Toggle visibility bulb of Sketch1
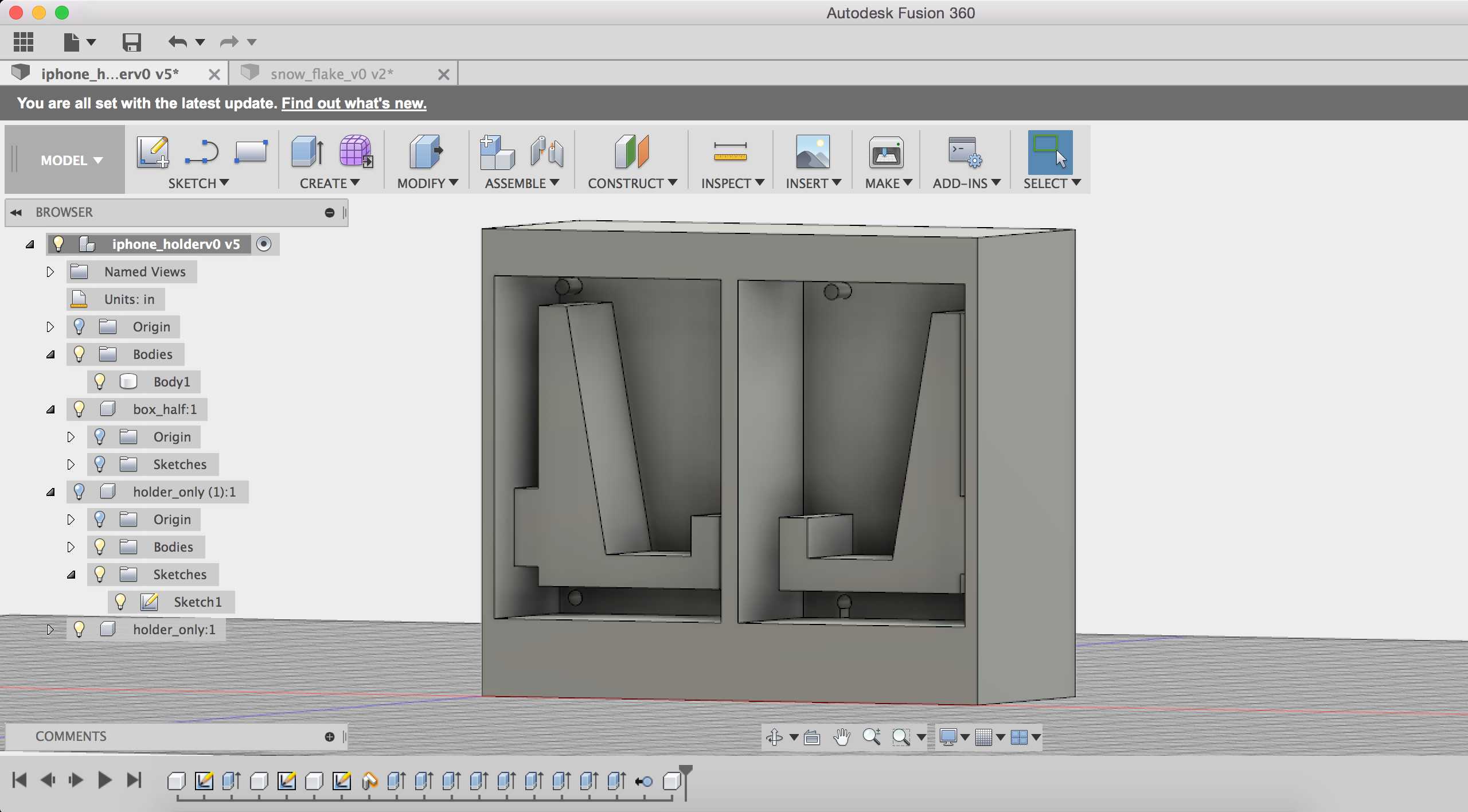Image resolution: width=1468 pixels, height=812 pixels. click(x=120, y=602)
